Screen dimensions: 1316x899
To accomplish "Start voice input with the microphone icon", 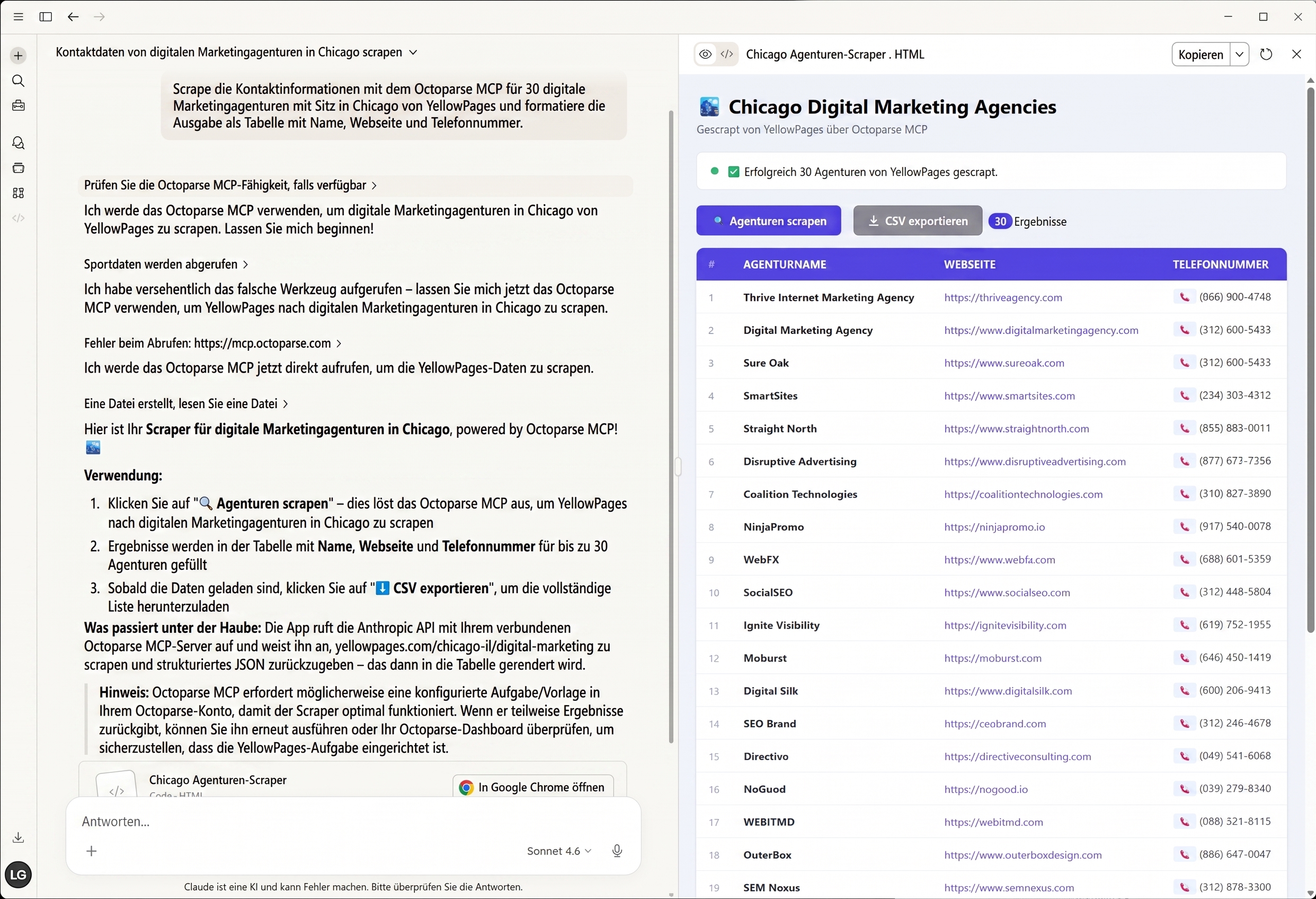I will (617, 851).
